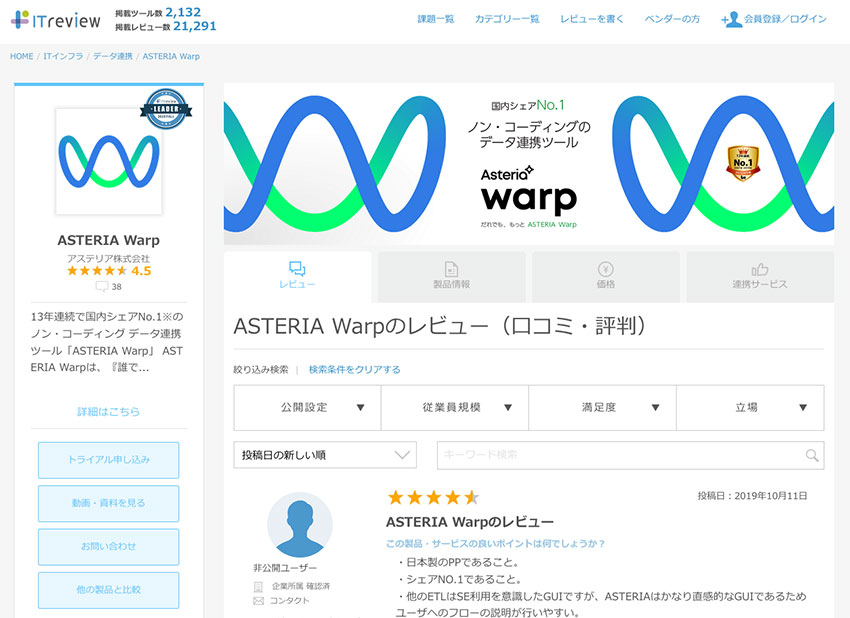Click the speech bubble icon in the レビュー tab
Image resolution: width=850 pixels, height=618 pixels.
297,268
